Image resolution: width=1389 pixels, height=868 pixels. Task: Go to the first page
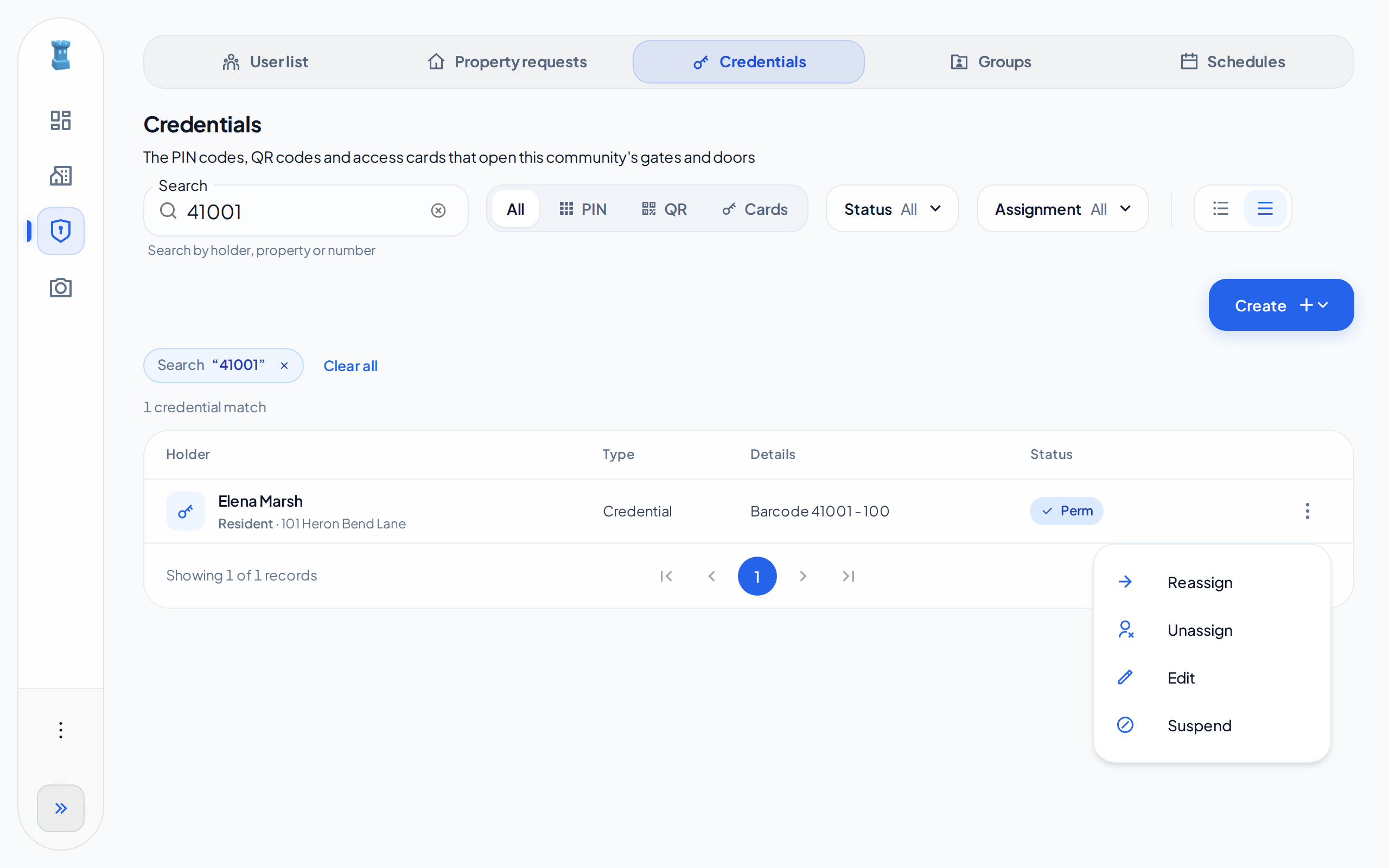point(666,576)
